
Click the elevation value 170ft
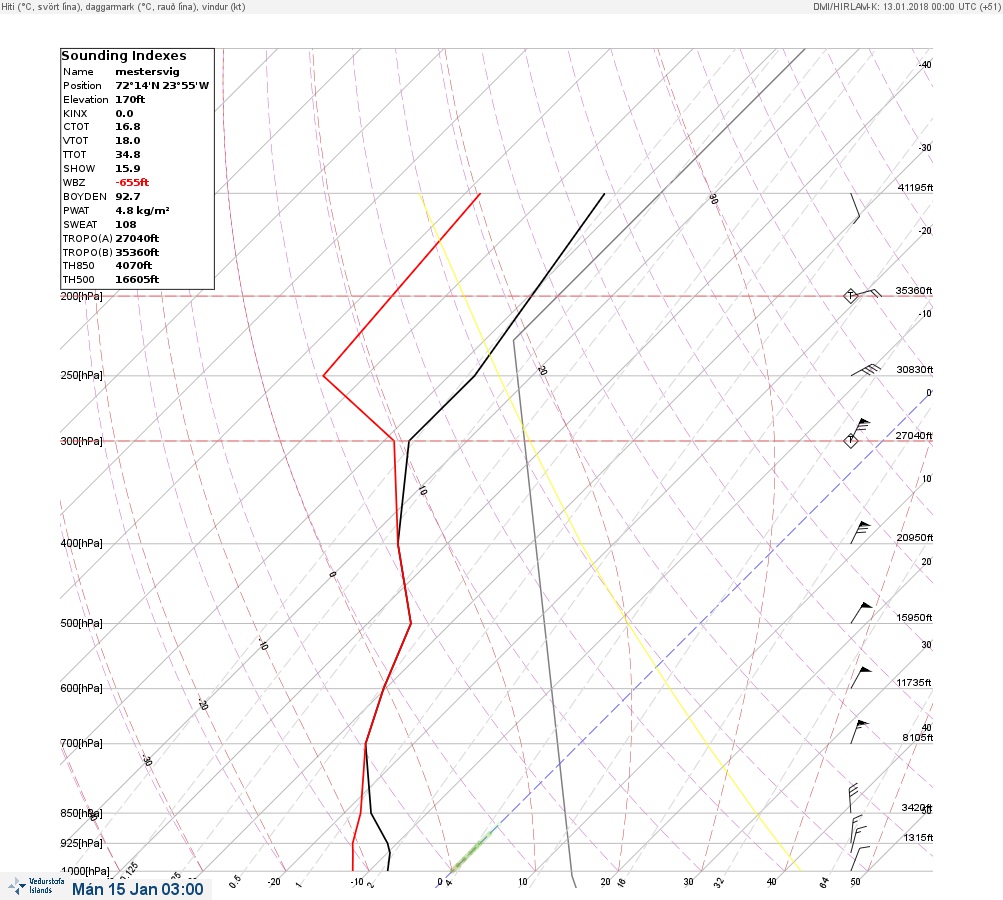click(x=130, y=100)
